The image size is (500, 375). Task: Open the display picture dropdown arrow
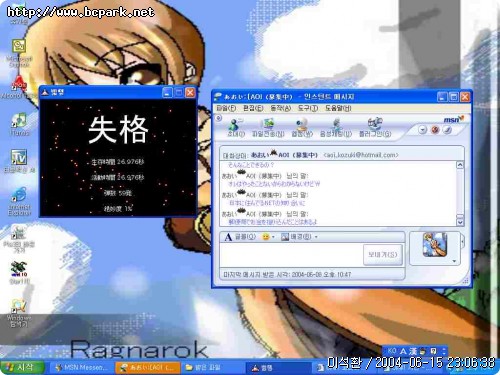[454, 261]
